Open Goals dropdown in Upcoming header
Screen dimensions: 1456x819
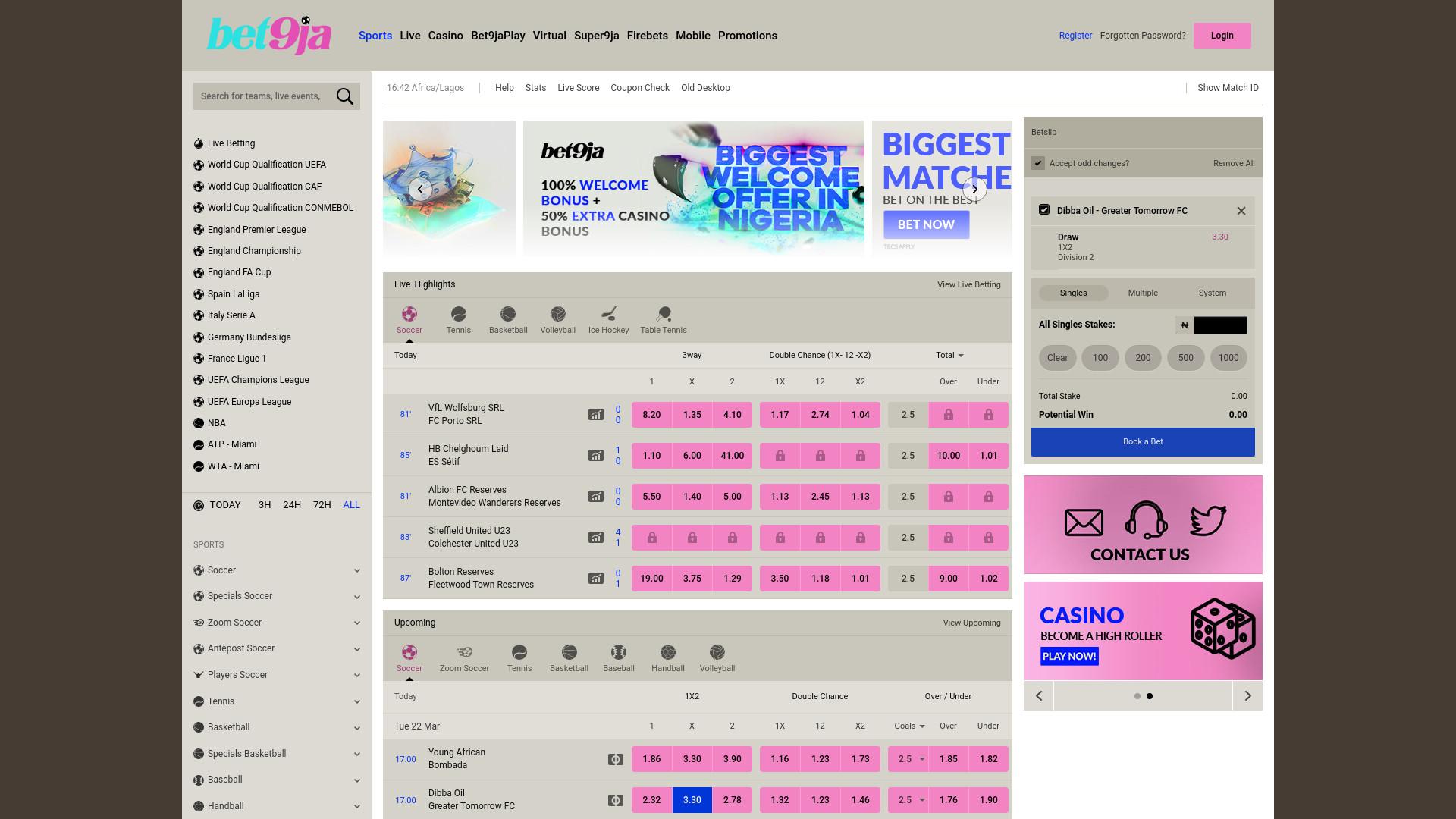(x=909, y=726)
